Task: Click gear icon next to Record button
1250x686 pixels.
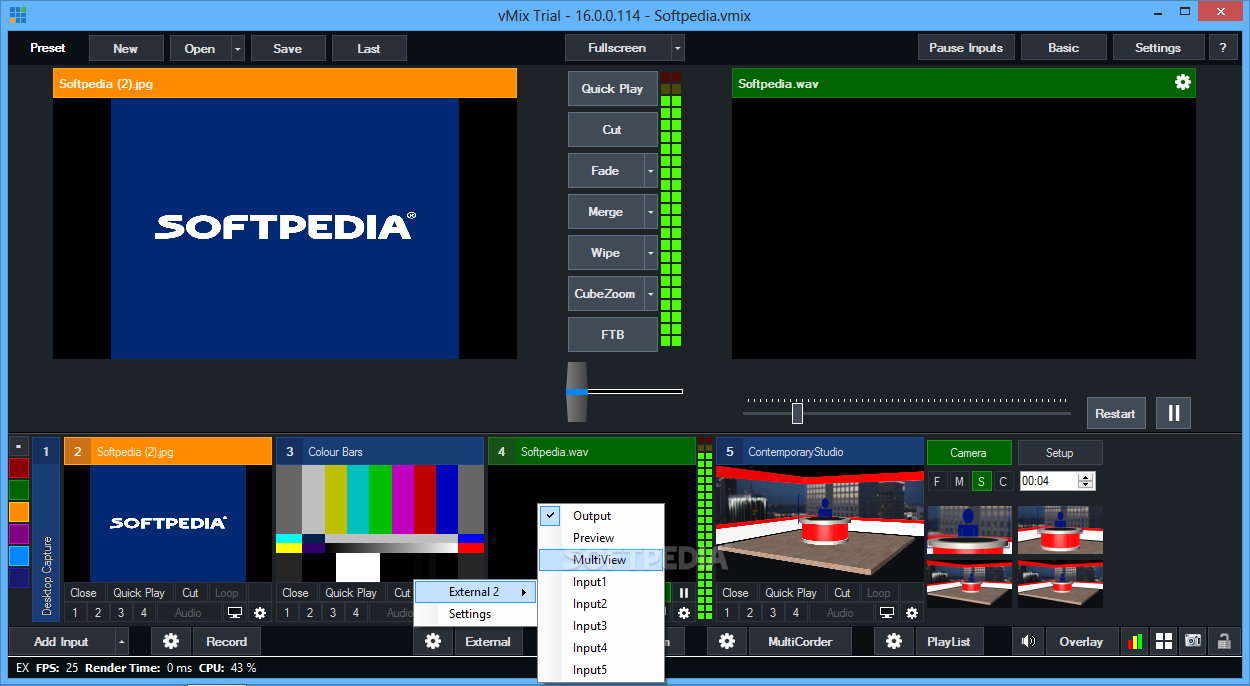Action: pos(171,642)
